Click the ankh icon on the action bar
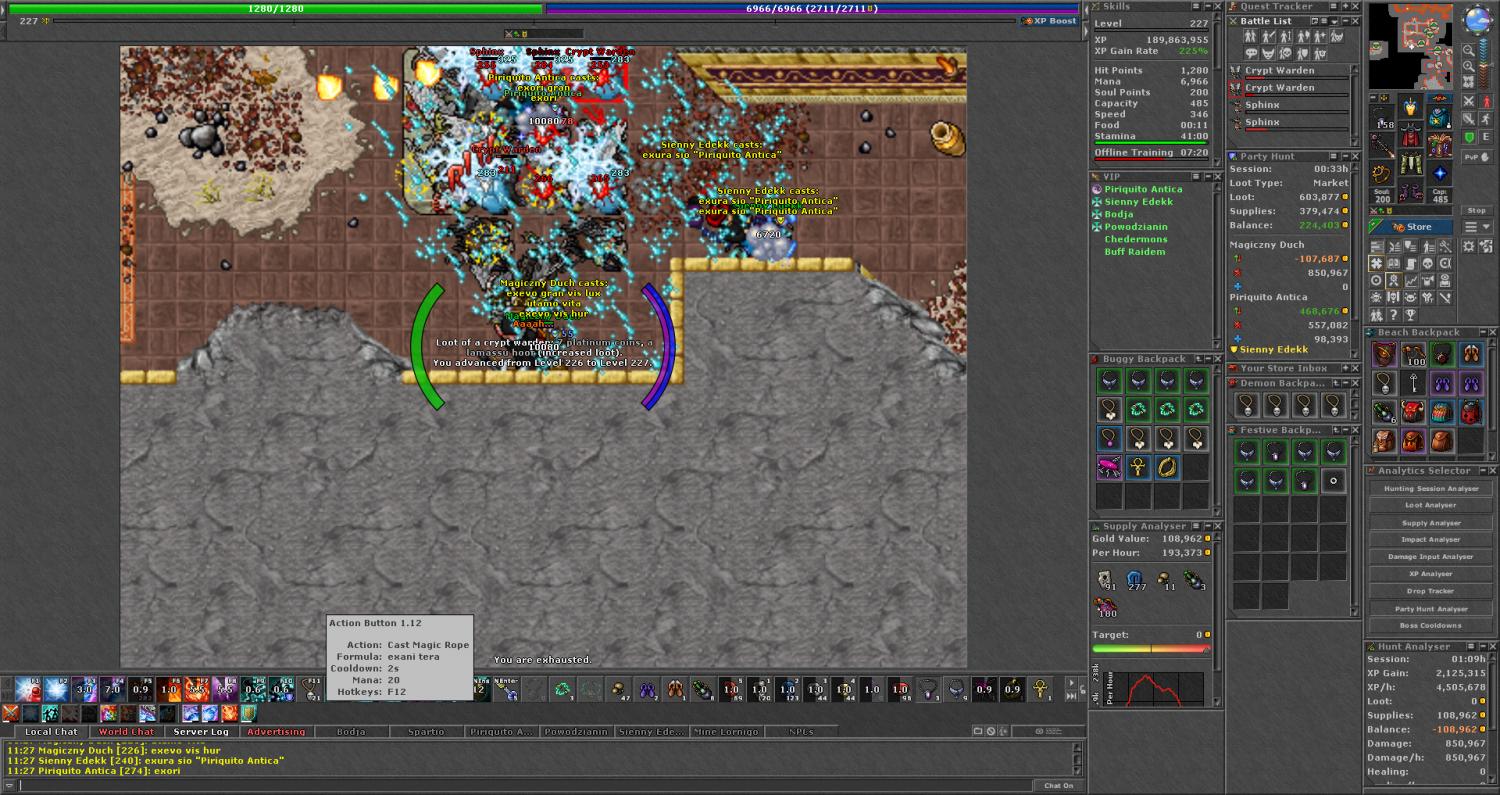This screenshot has height=795, width=1500. [1041, 688]
